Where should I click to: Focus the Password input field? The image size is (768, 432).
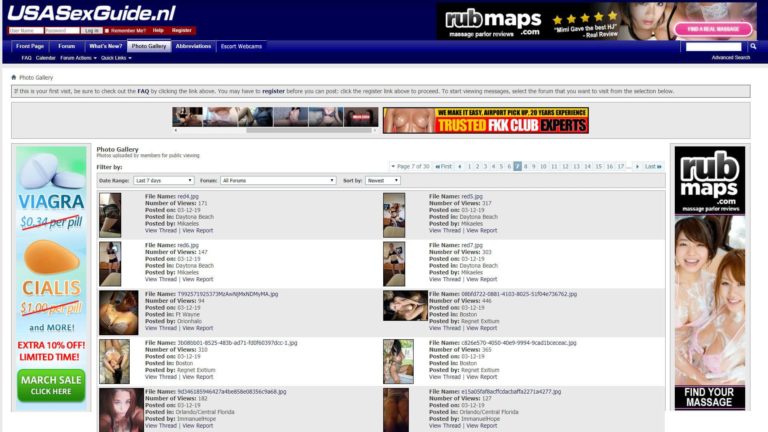(62, 30)
